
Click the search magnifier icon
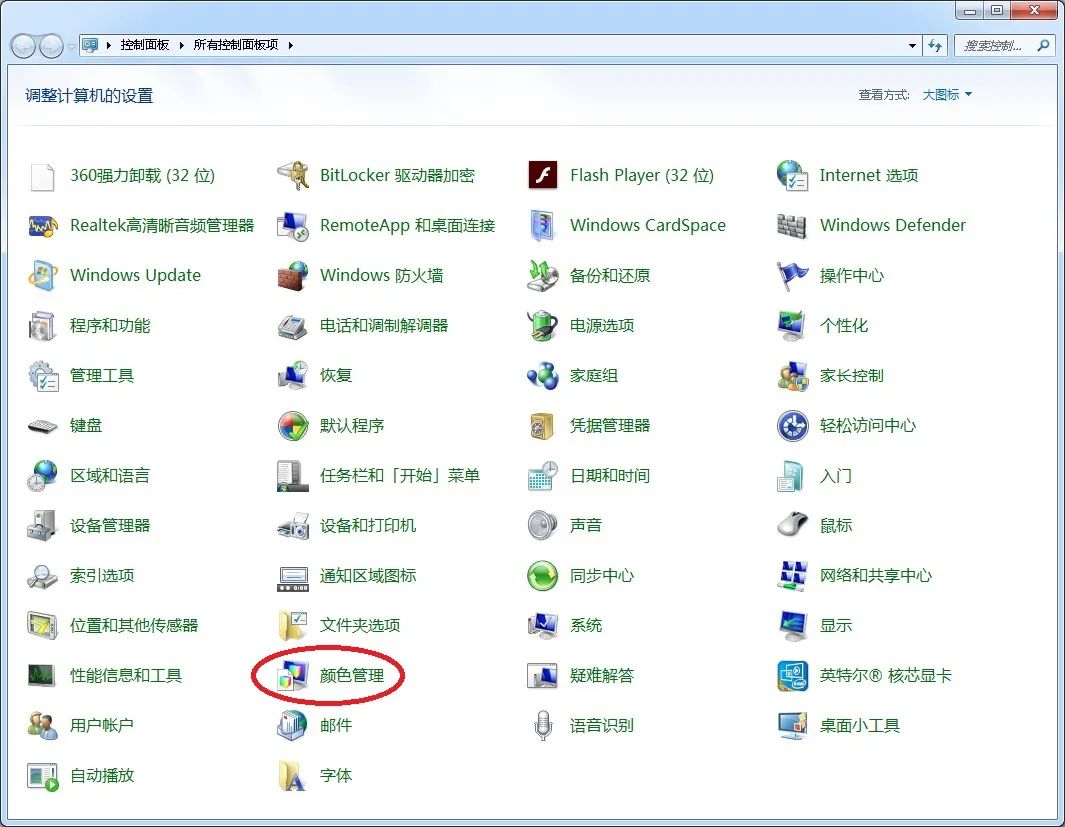(x=1043, y=45)
